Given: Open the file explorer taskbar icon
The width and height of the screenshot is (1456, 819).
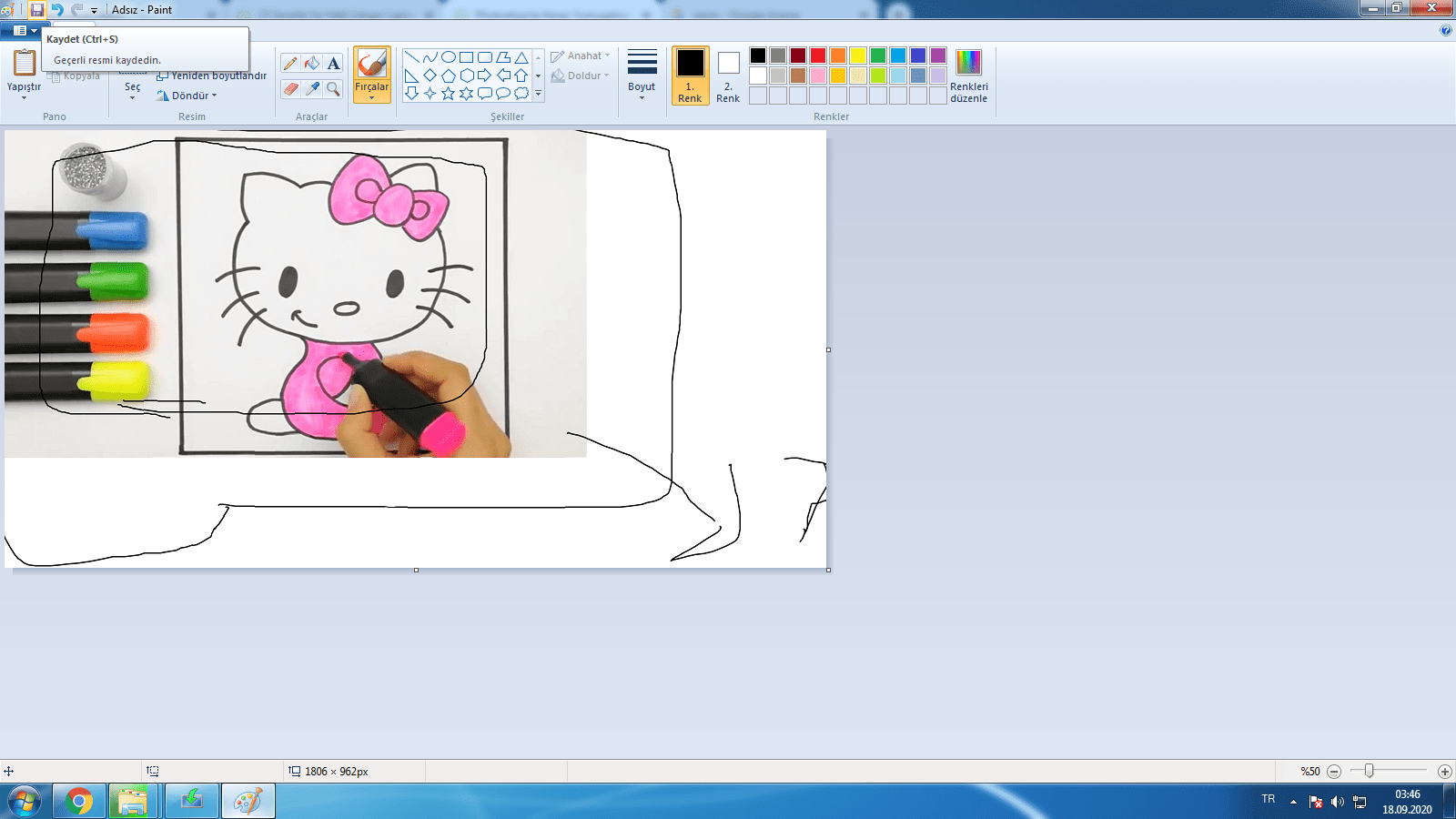Looking at the screenshot, I should point(133,802).
